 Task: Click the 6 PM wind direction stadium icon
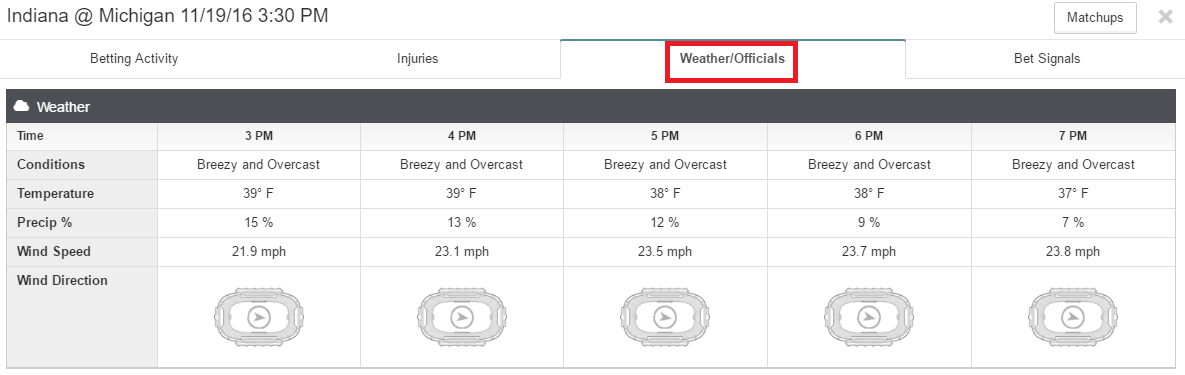coord(869,317)
